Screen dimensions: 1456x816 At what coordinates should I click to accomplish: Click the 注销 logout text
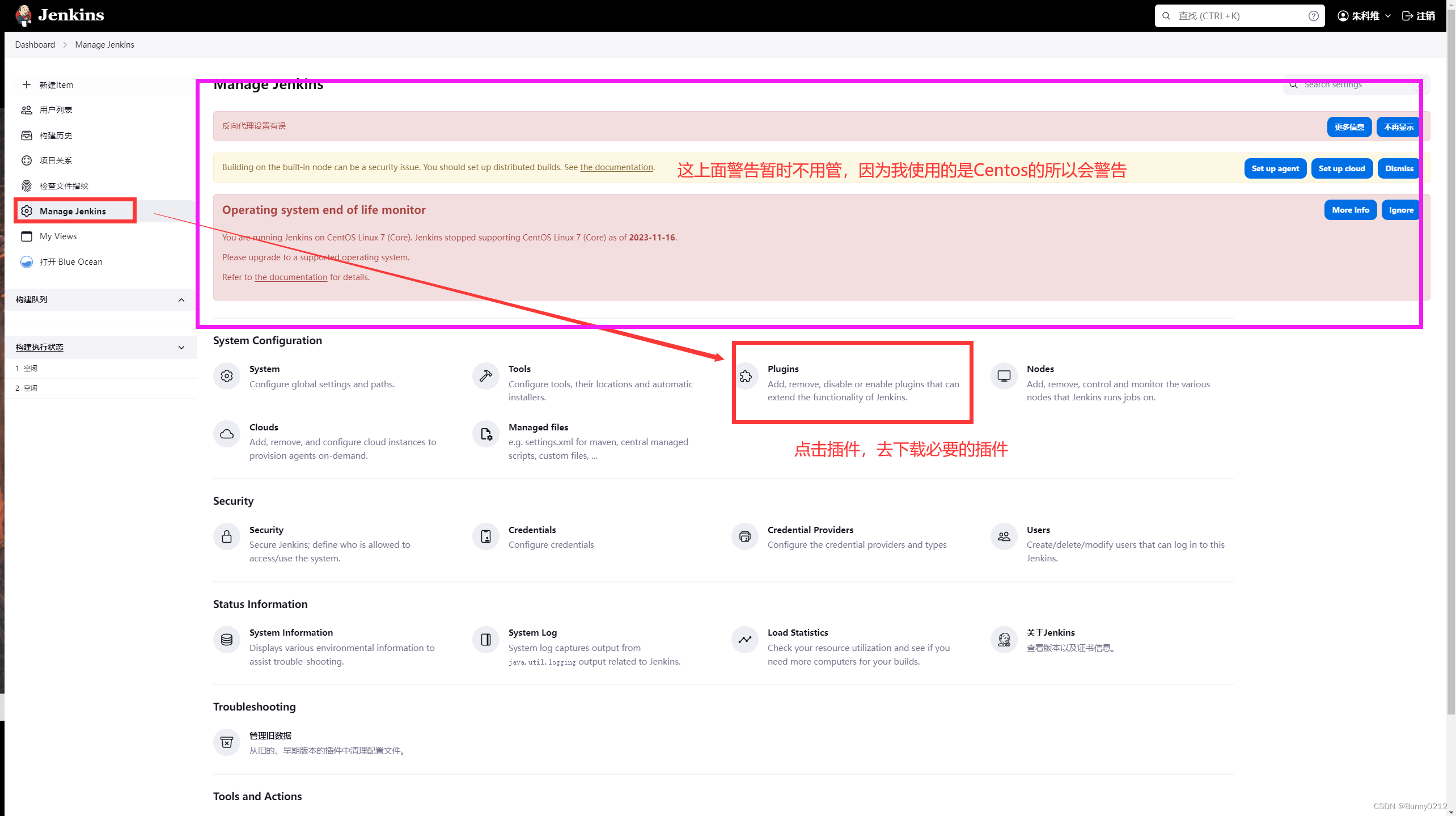point(1427,16)
